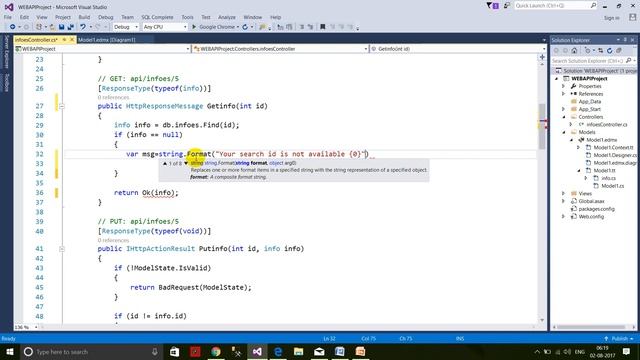Viewport: 640px width, 360px height.
Task: Close the infoesController.cs tab
Action: tap(72, 40)
